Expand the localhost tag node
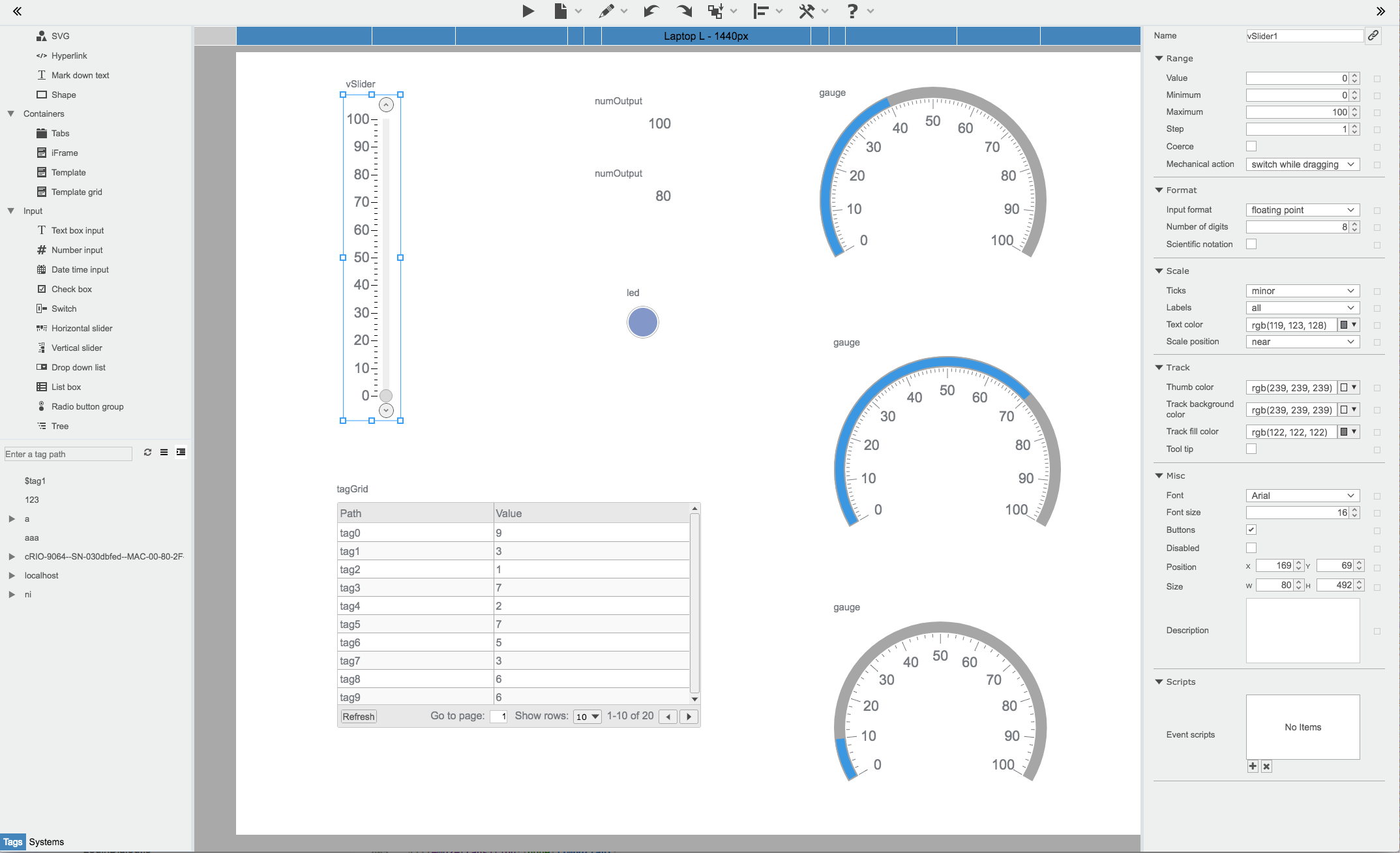This screenshot has width=1400, height=853. pos(12,575)
